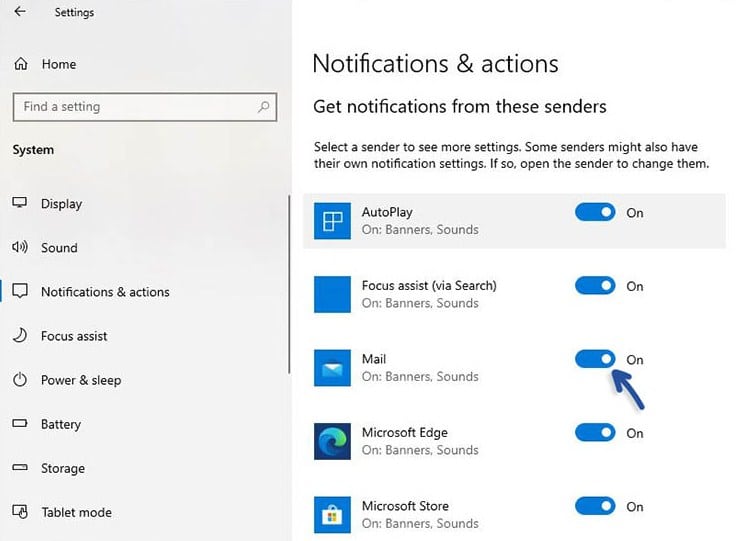
Task: Open Mail sender settings by name
Action: [x=374, y=359]
